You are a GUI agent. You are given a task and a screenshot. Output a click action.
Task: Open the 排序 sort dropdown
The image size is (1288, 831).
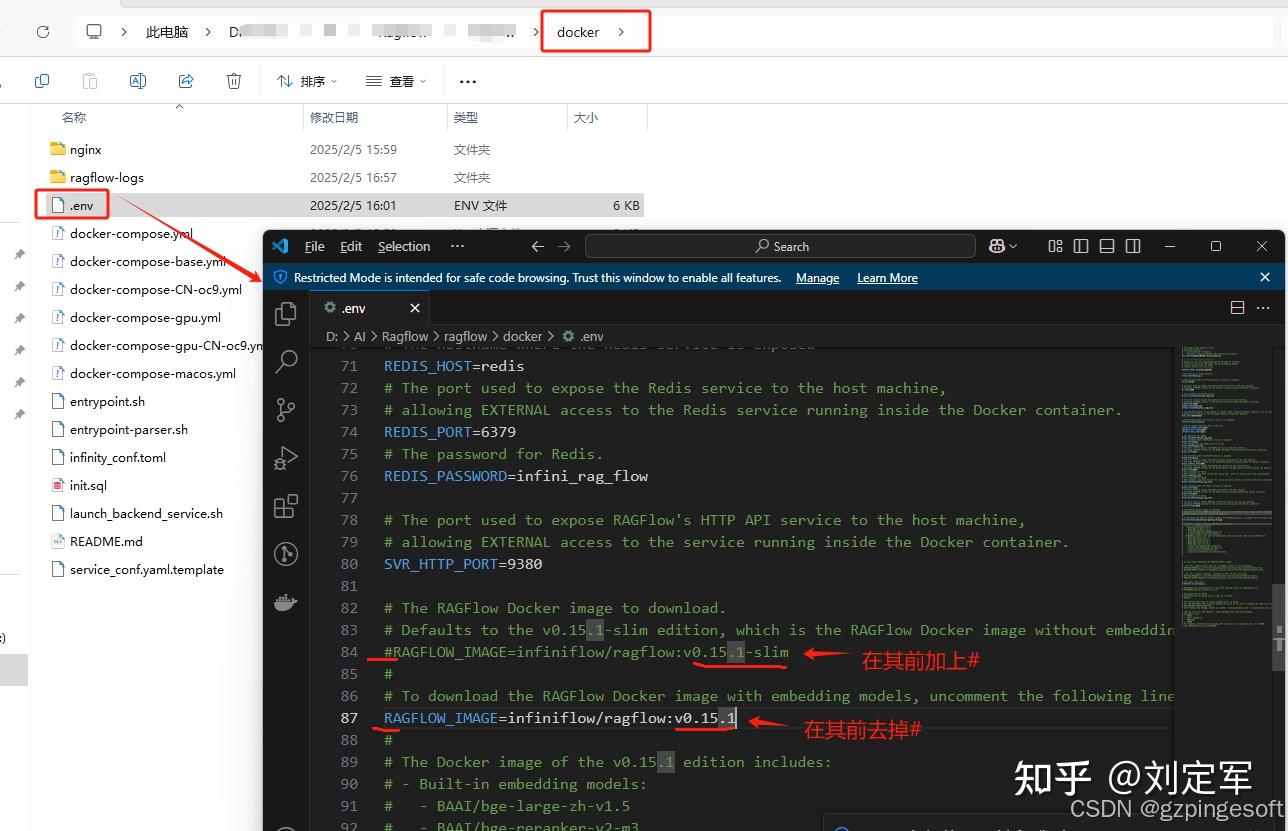[x=307, y=81]
